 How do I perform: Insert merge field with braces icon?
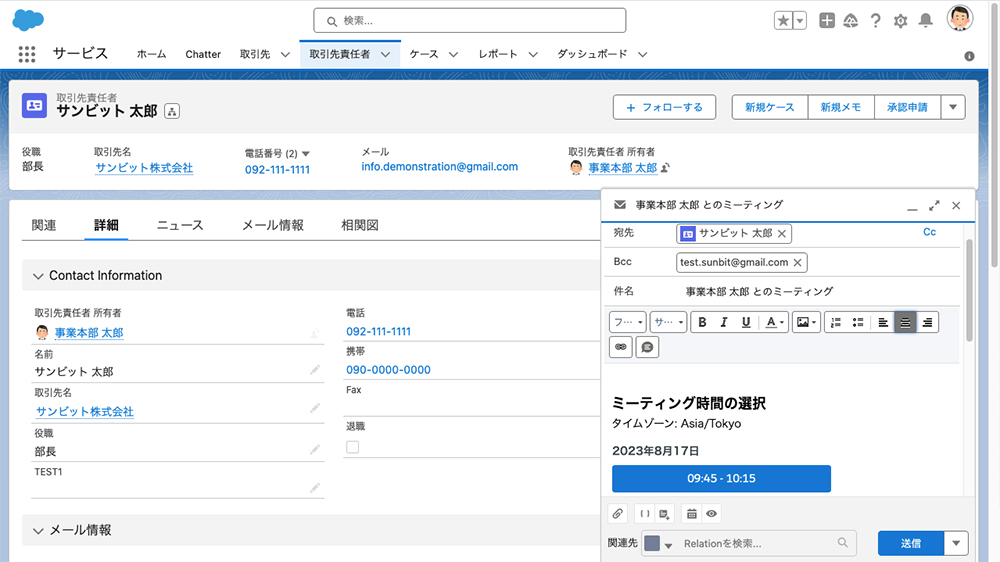(645, 514)
